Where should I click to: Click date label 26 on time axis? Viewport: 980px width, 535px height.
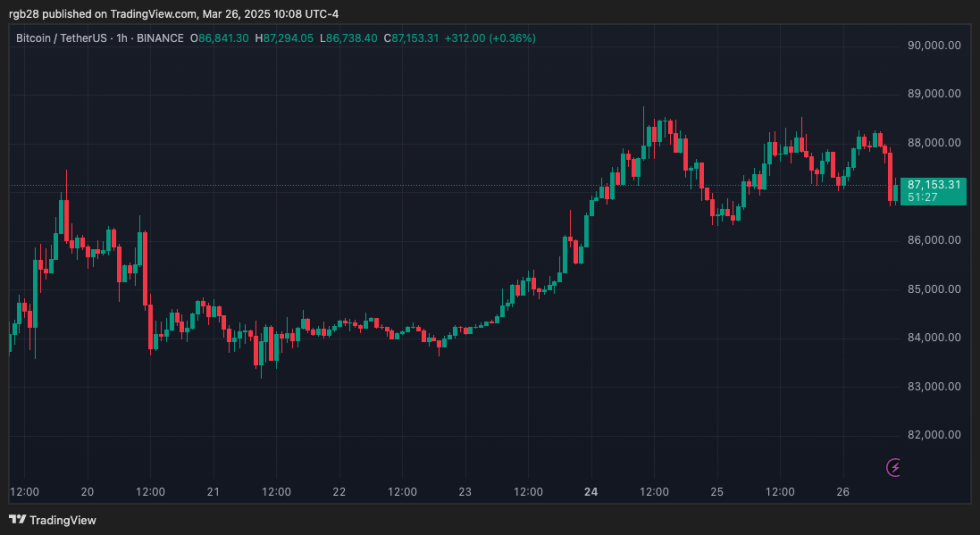click(842, 492)
